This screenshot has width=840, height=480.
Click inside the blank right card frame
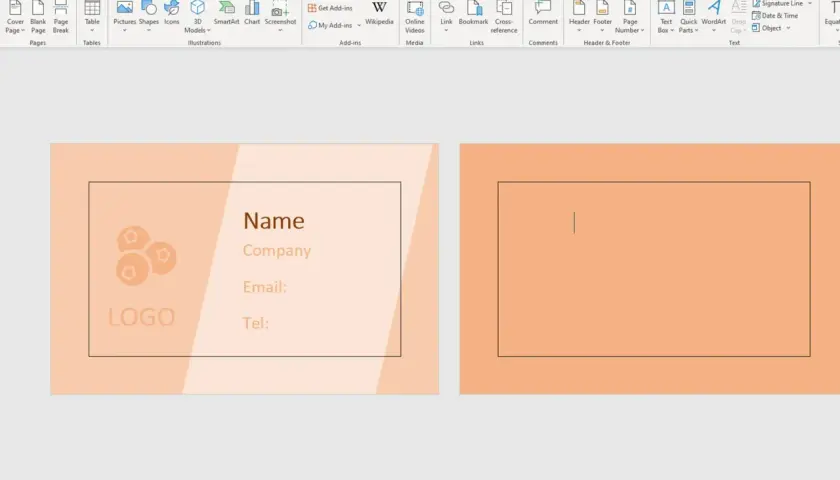coord(654,269)
